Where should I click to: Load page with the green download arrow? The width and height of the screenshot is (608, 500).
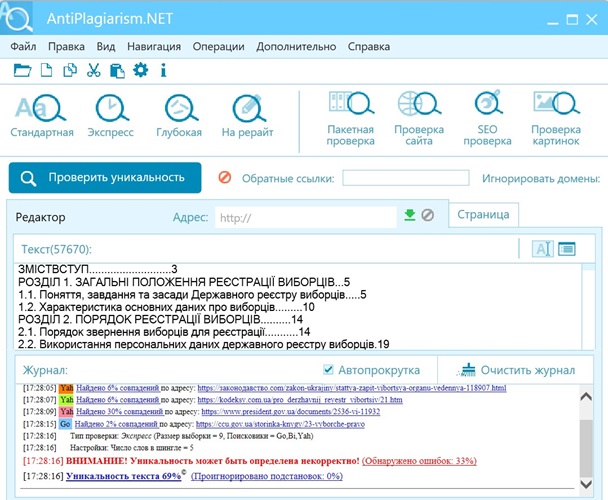[x=409, y=215]
